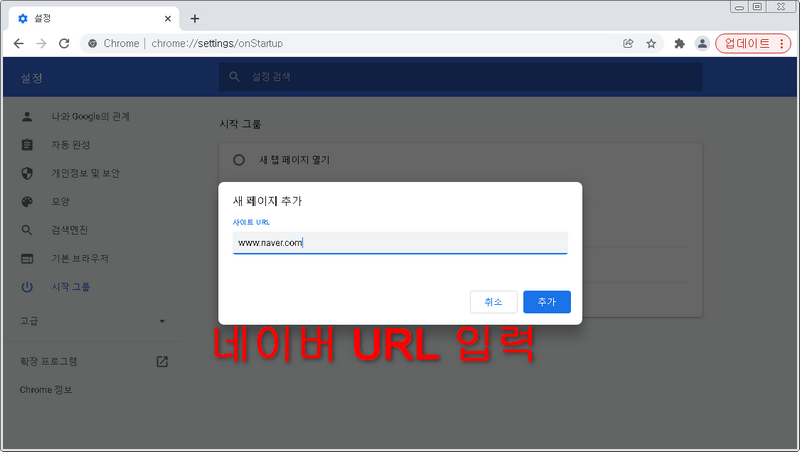Click the 확장 프로그램 open-in-new icon
Image resolution: width=800 pixels, height=452 pixels.
click(162, 361)
